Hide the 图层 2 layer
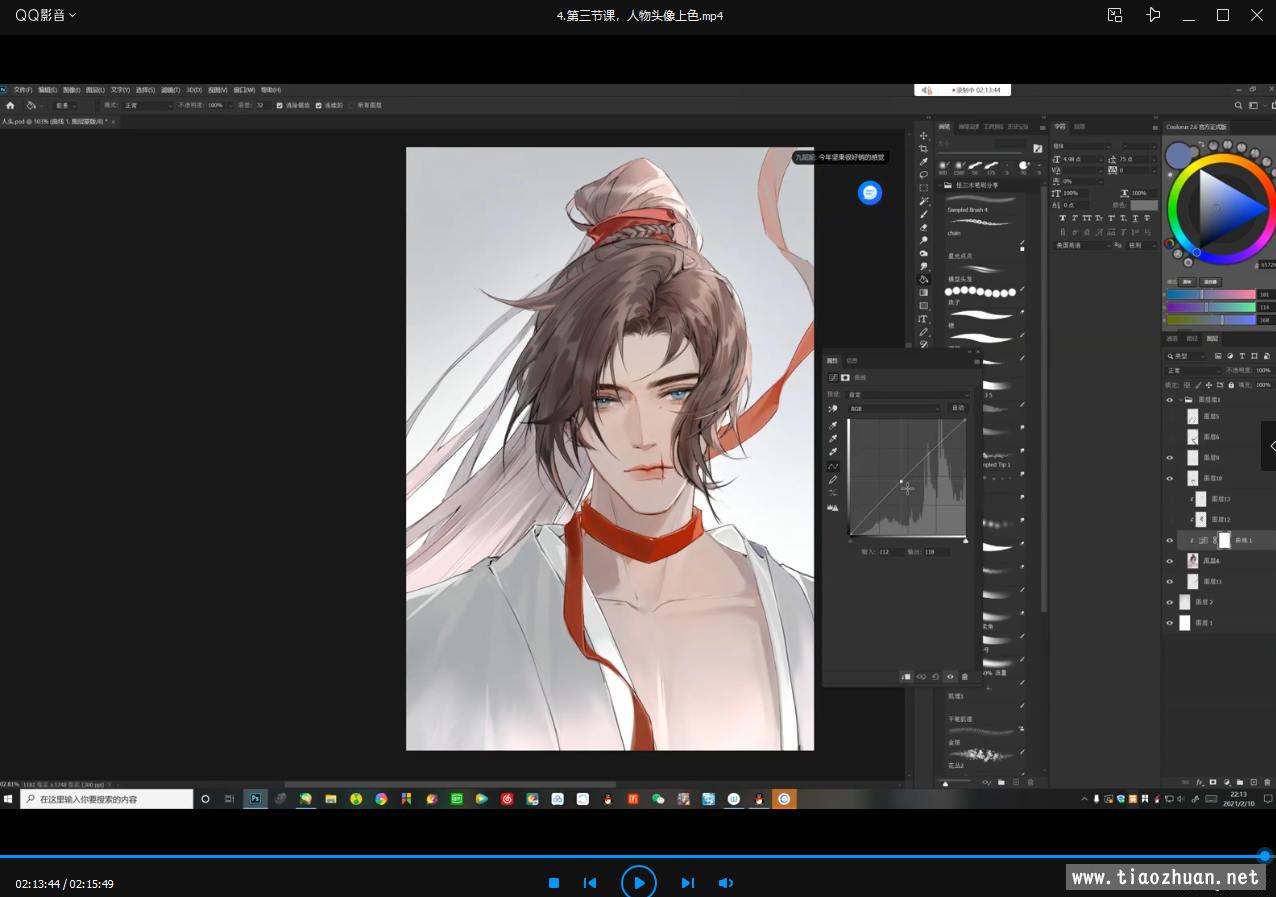Screen dimensions: 1276x897 point(1169,602)
